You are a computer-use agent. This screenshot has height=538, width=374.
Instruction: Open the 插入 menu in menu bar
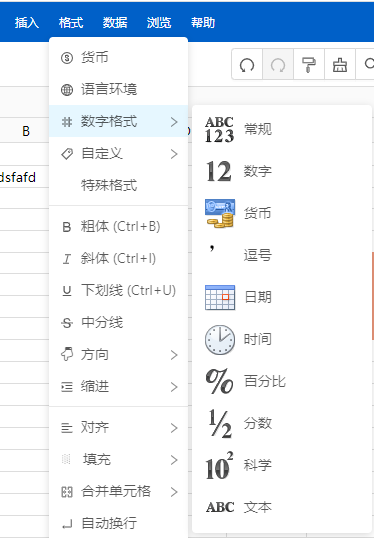point(27,23)
